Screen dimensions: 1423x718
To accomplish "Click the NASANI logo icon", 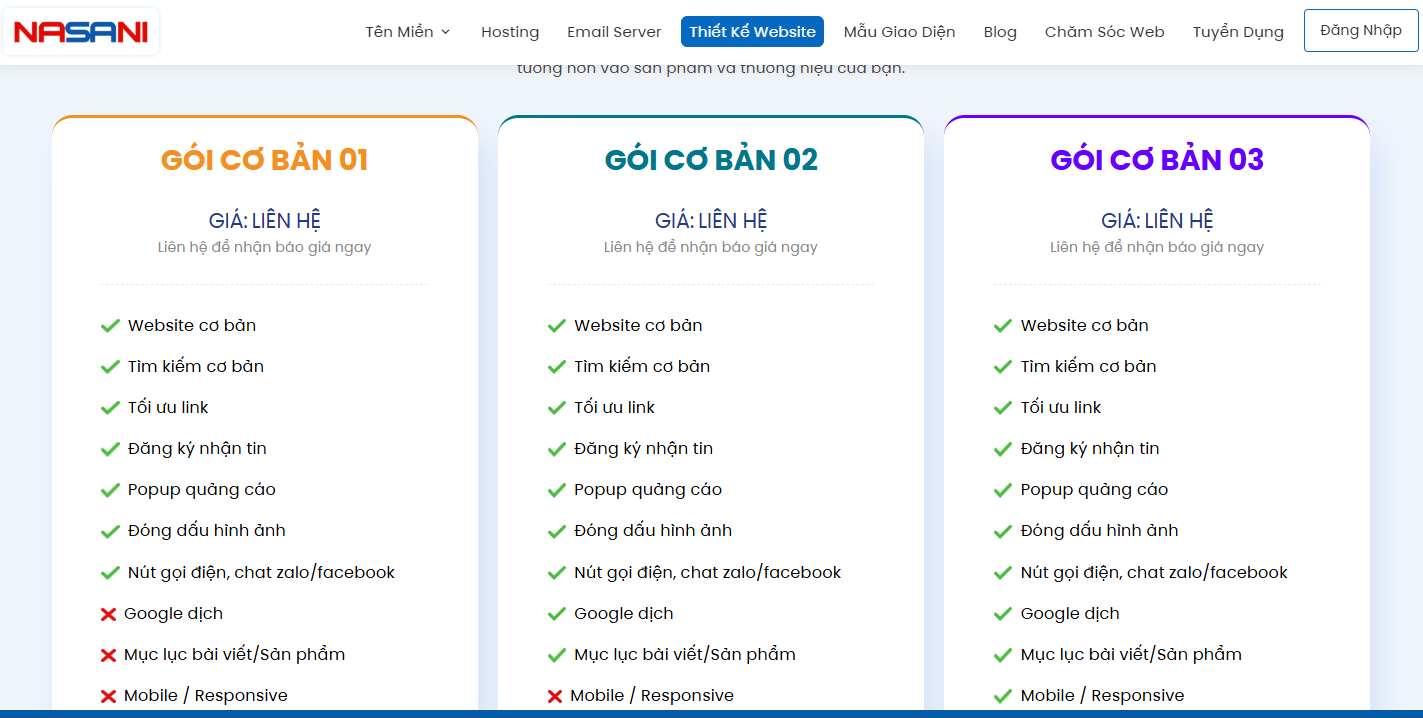I will 80,31.
